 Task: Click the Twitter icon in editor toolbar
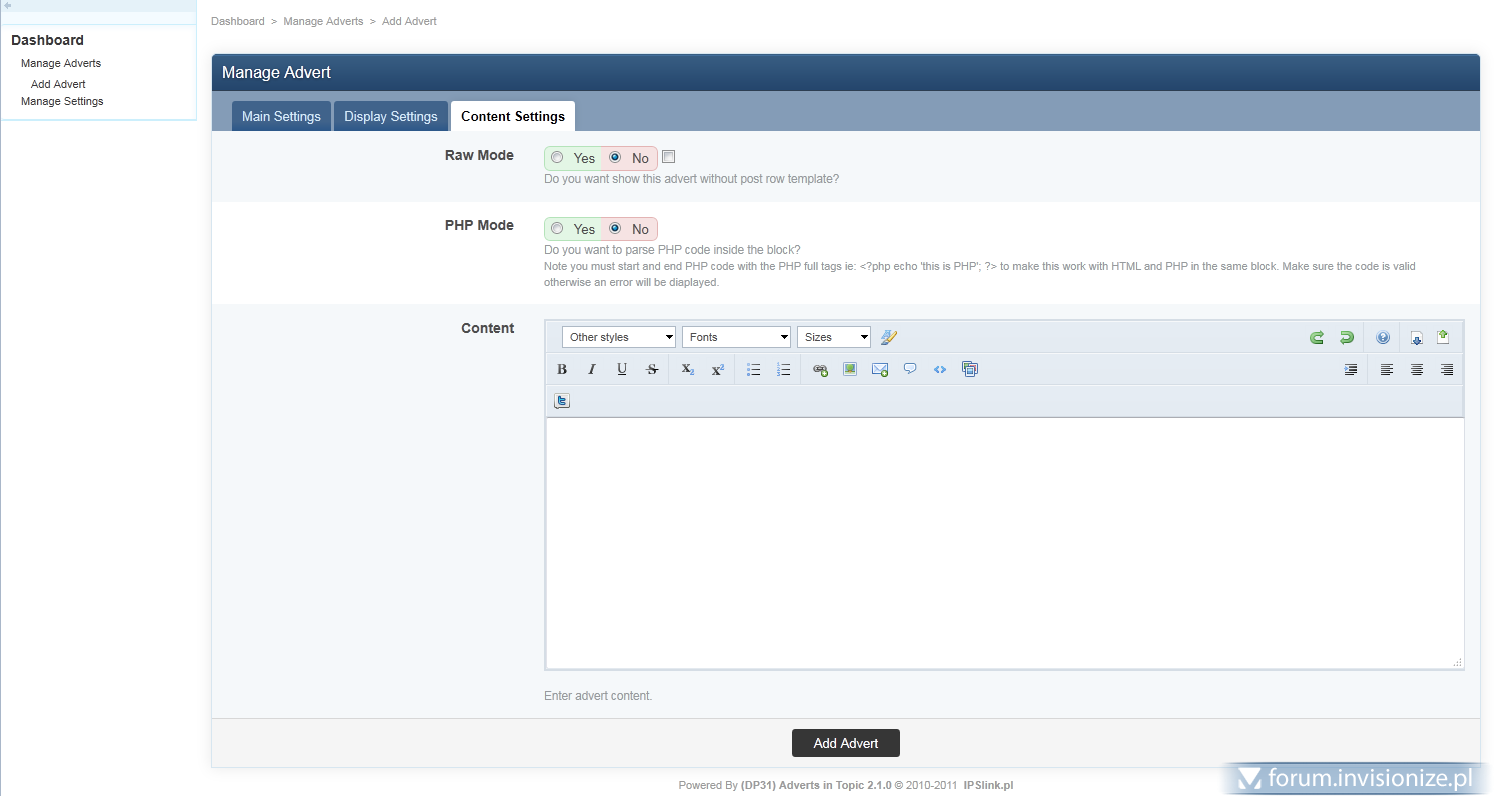(562, 401)
